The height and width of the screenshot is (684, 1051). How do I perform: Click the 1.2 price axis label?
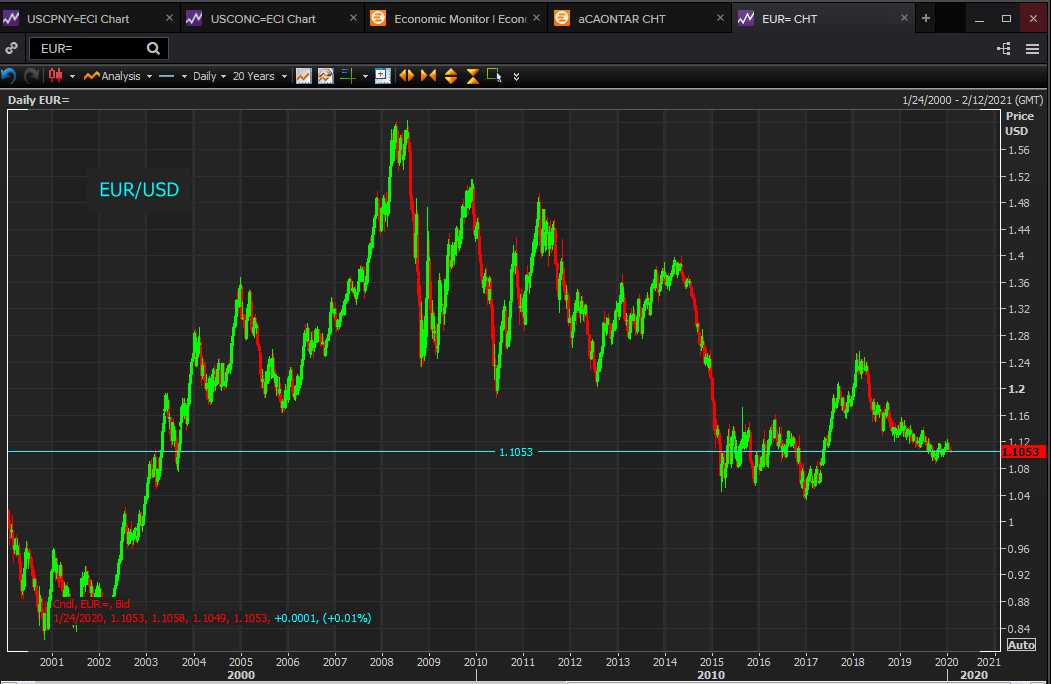pos(1016,389)
